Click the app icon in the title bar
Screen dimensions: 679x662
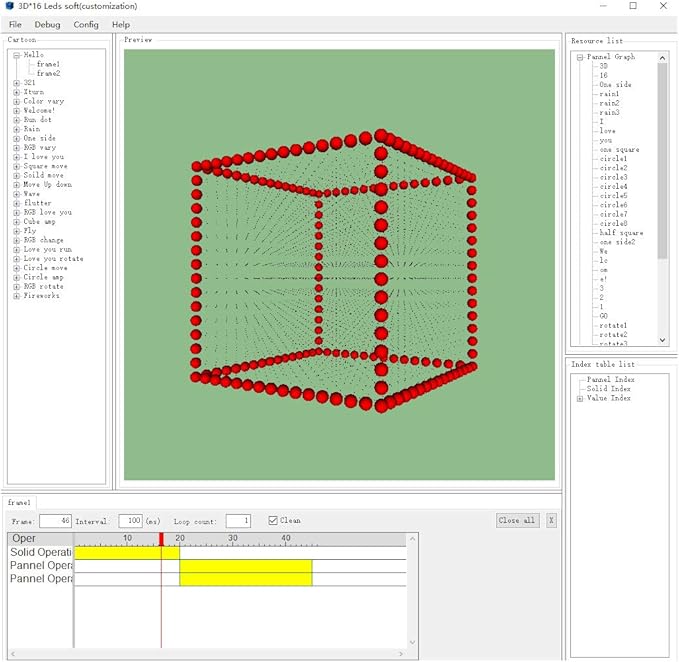(x=9, y=6)
